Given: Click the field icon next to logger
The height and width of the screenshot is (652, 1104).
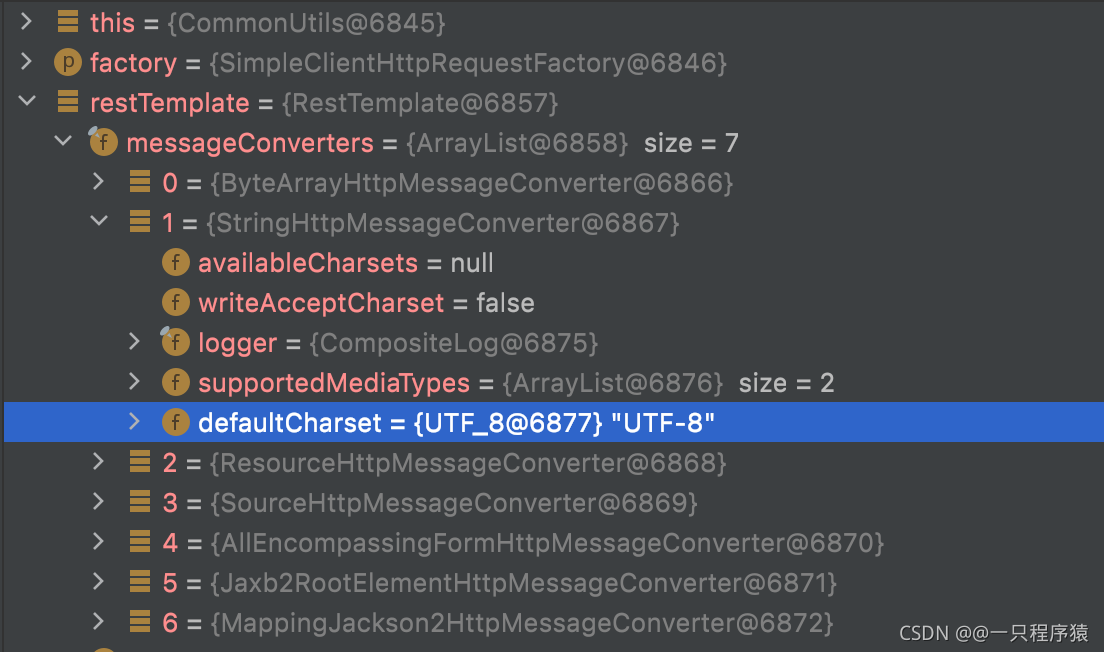Looking at the screenshot, I should tap(176, 342).
